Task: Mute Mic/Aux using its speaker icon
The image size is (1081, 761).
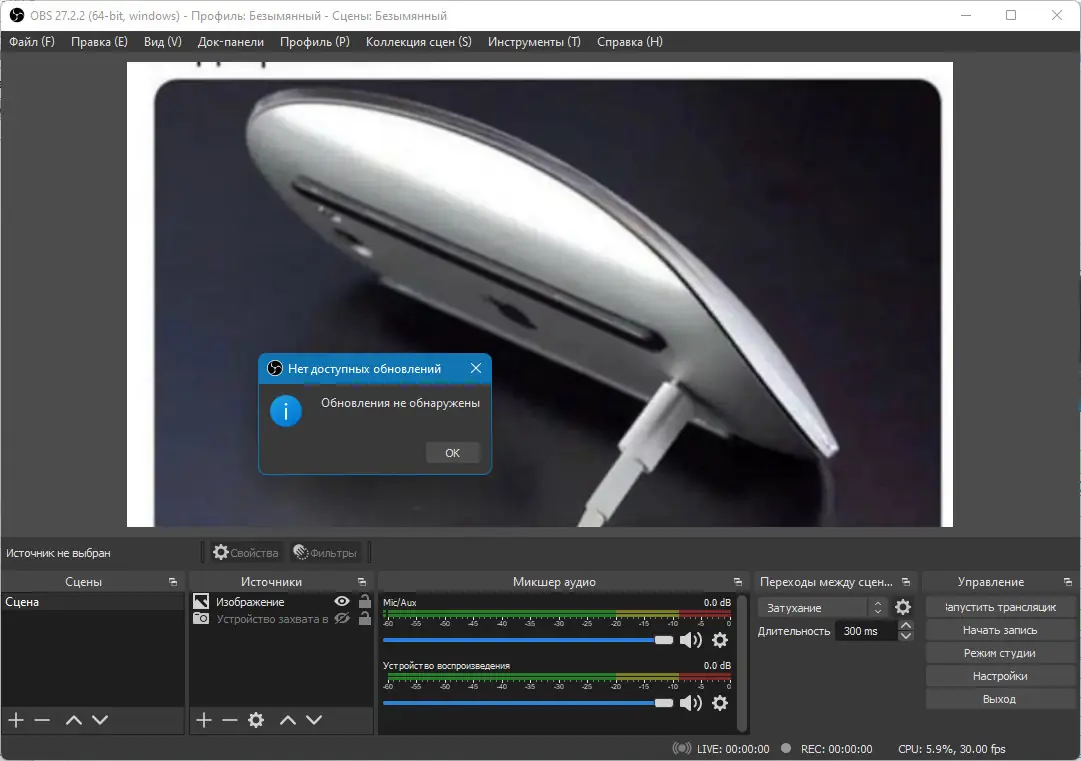Action: (x=689, y=640)
